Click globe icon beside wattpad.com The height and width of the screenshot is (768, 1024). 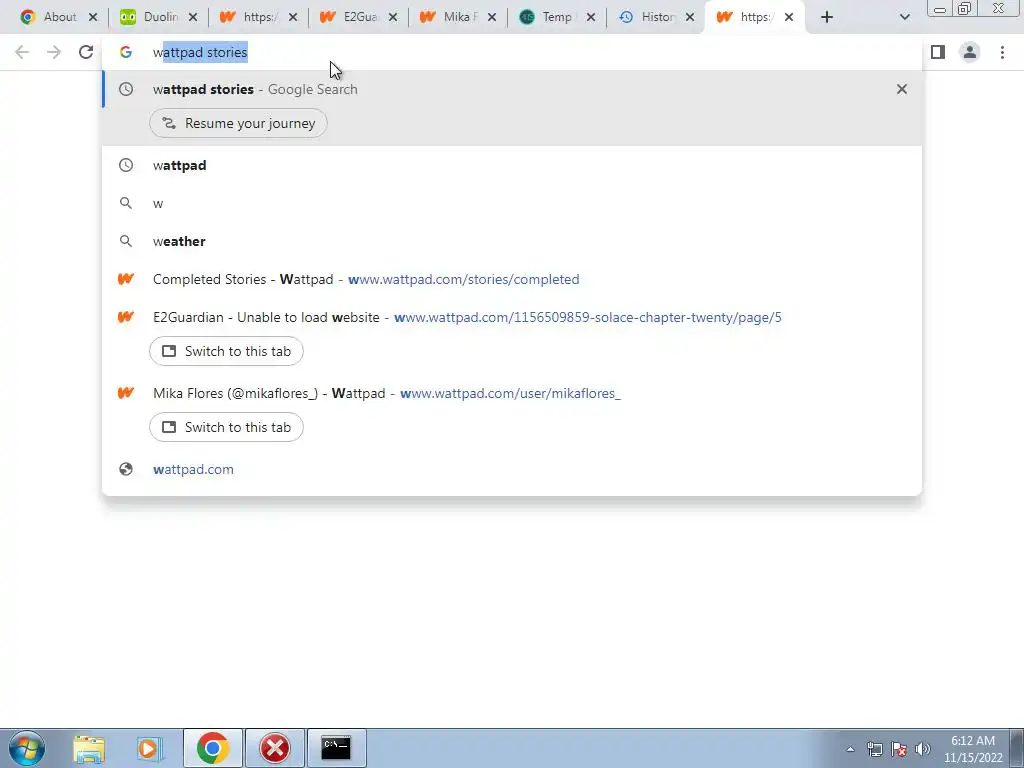point(126,469)
